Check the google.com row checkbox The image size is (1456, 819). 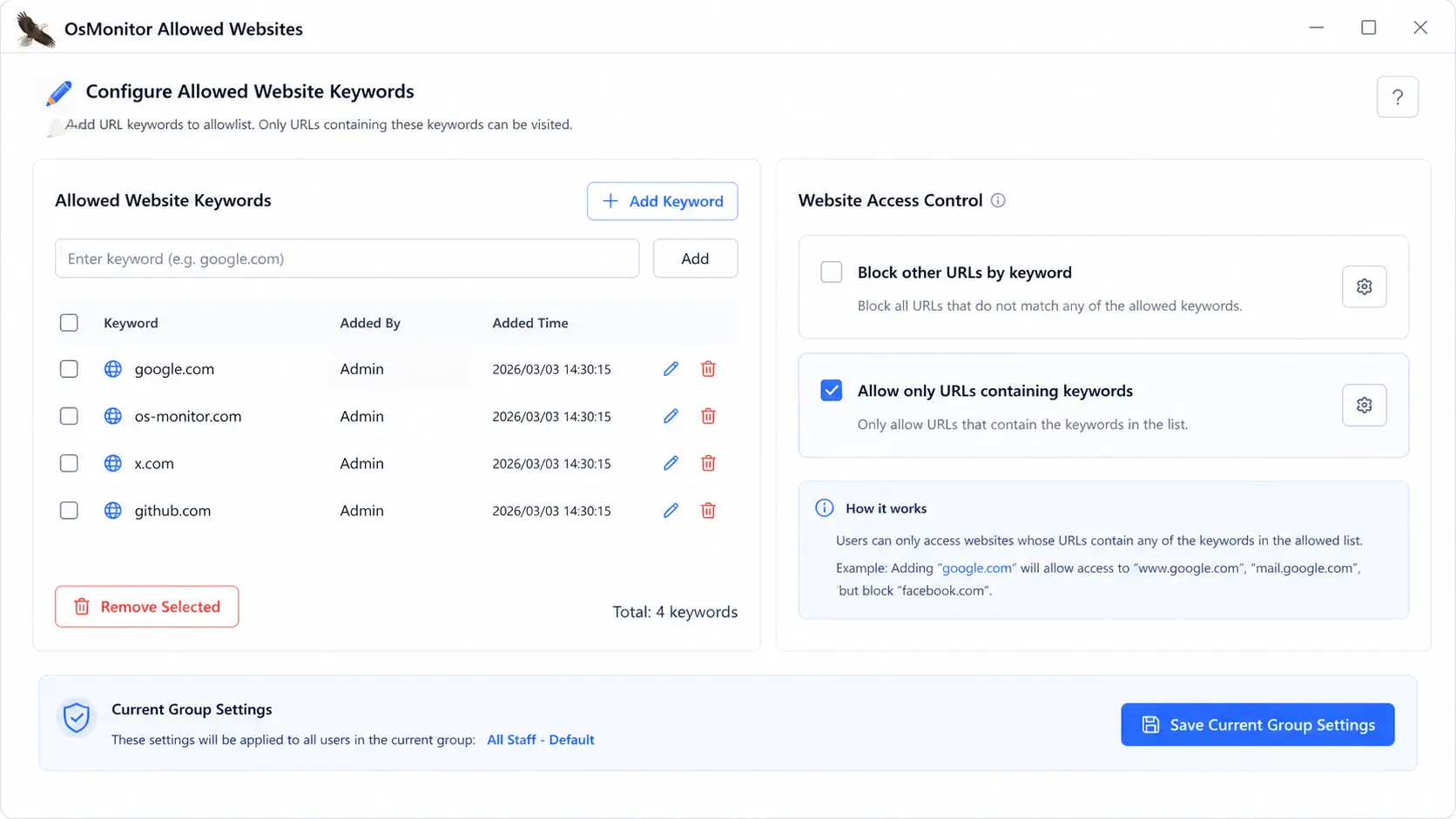pos(69,369)
